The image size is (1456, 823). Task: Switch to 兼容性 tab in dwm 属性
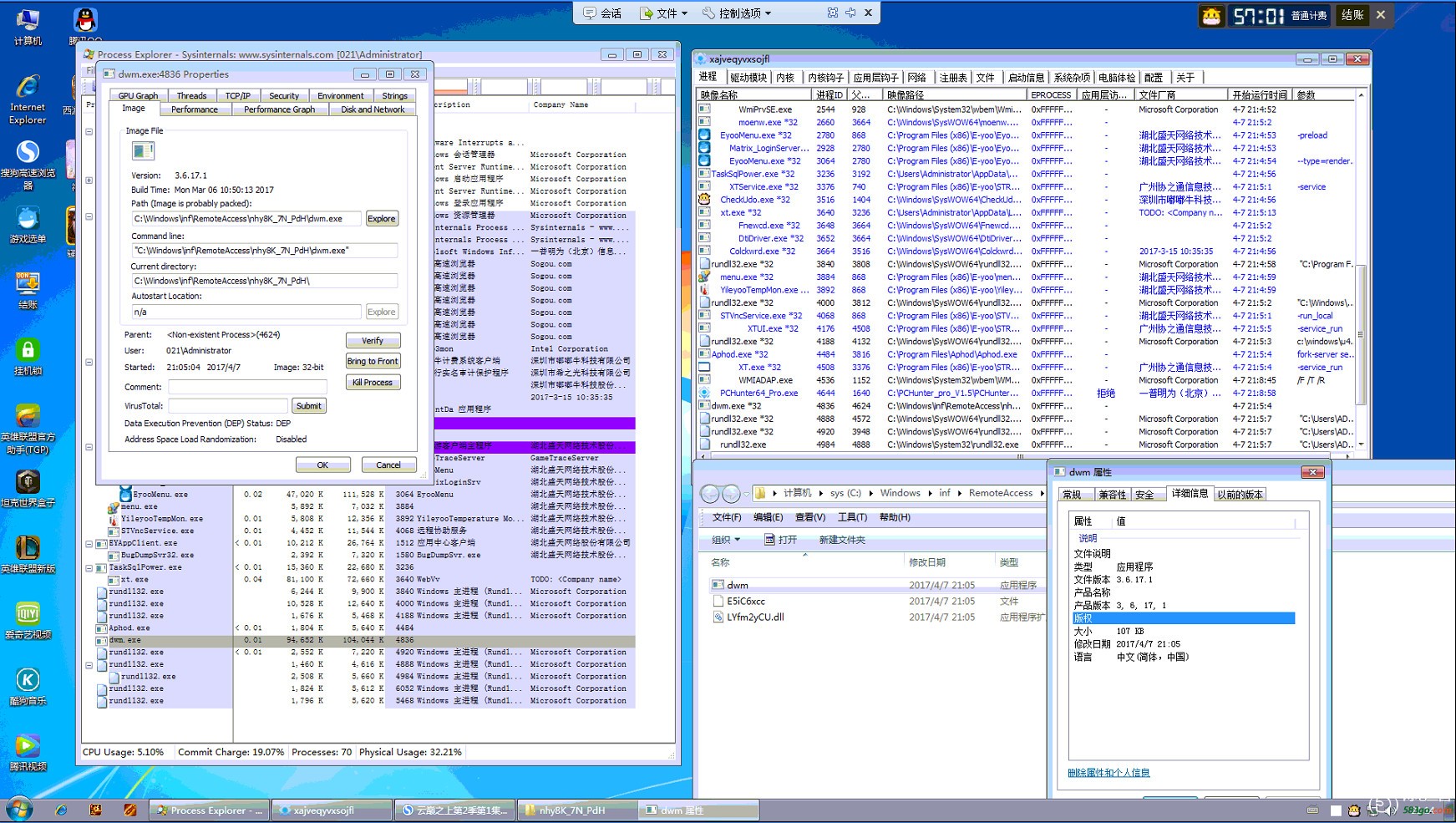click(x=1112, y=495)
